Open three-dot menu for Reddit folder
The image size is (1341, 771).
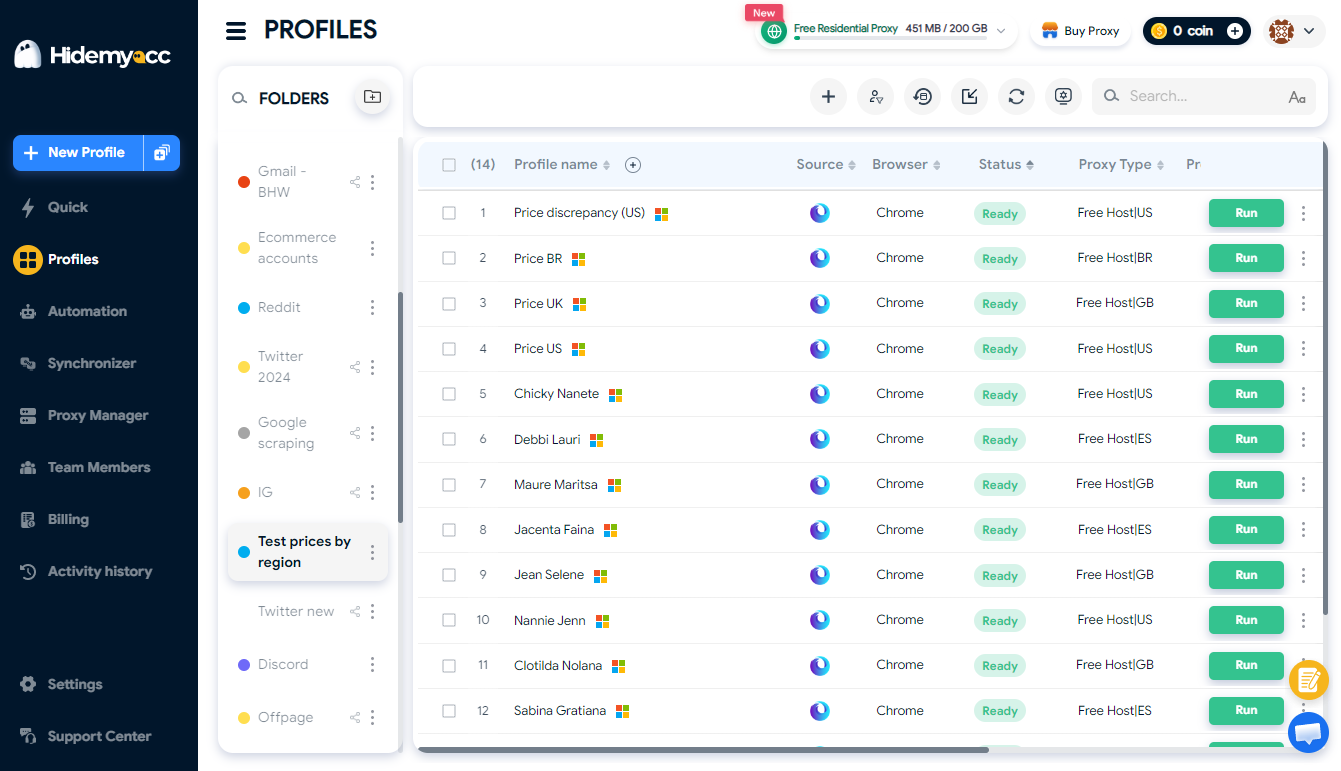coord(373,308)
